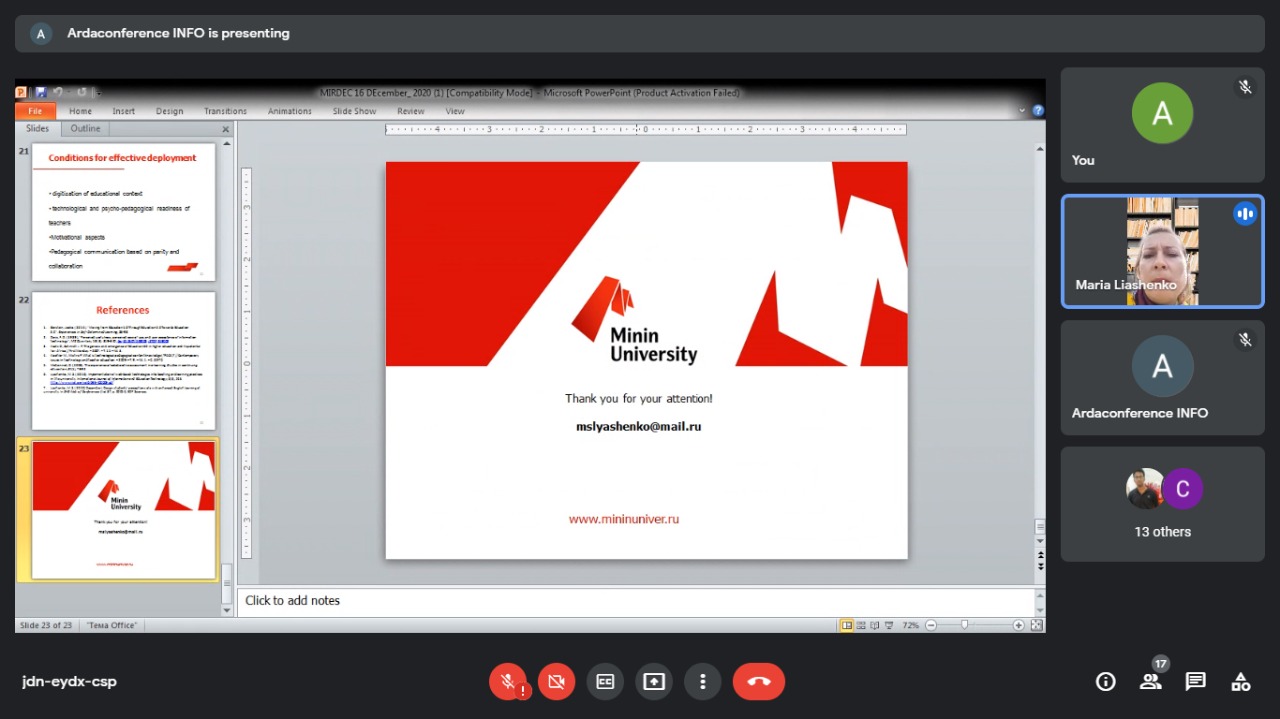The image size is (1280, 719).
Task: Click the slide pane scroll-up arrow
Action: tap(227, 146)
